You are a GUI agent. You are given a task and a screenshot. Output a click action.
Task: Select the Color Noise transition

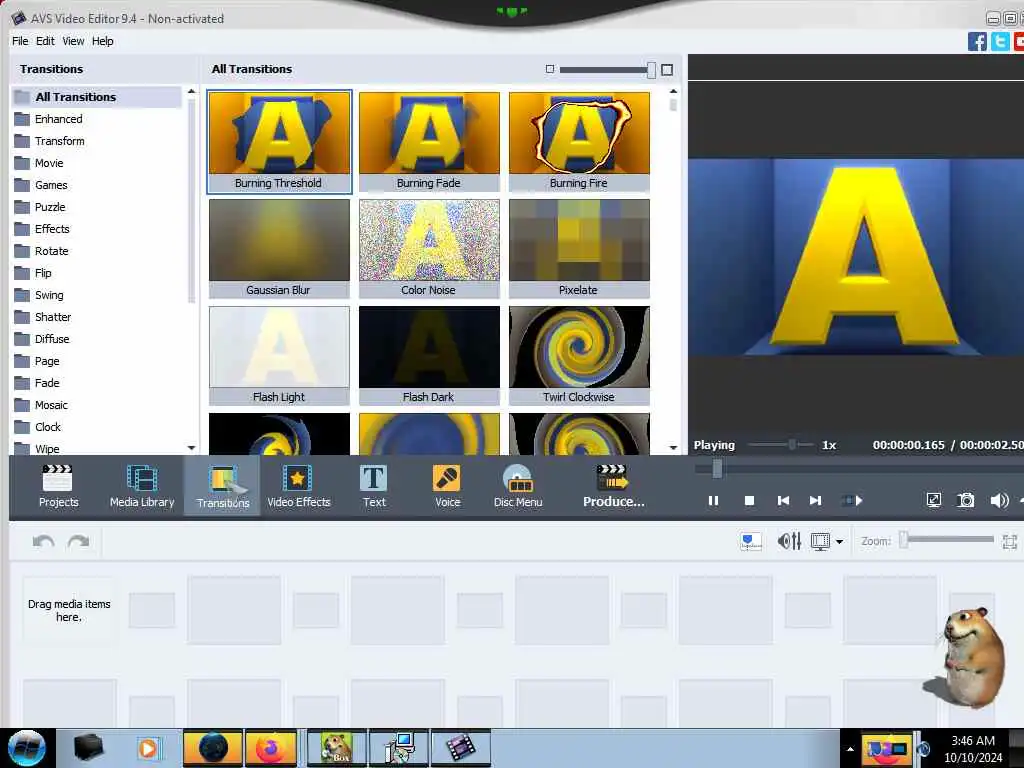coord(429,249)
